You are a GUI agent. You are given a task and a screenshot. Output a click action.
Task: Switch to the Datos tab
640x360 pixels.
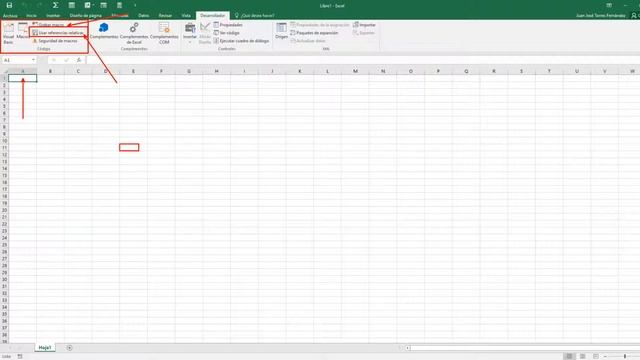pyautogui.click(x=144, y=16)
